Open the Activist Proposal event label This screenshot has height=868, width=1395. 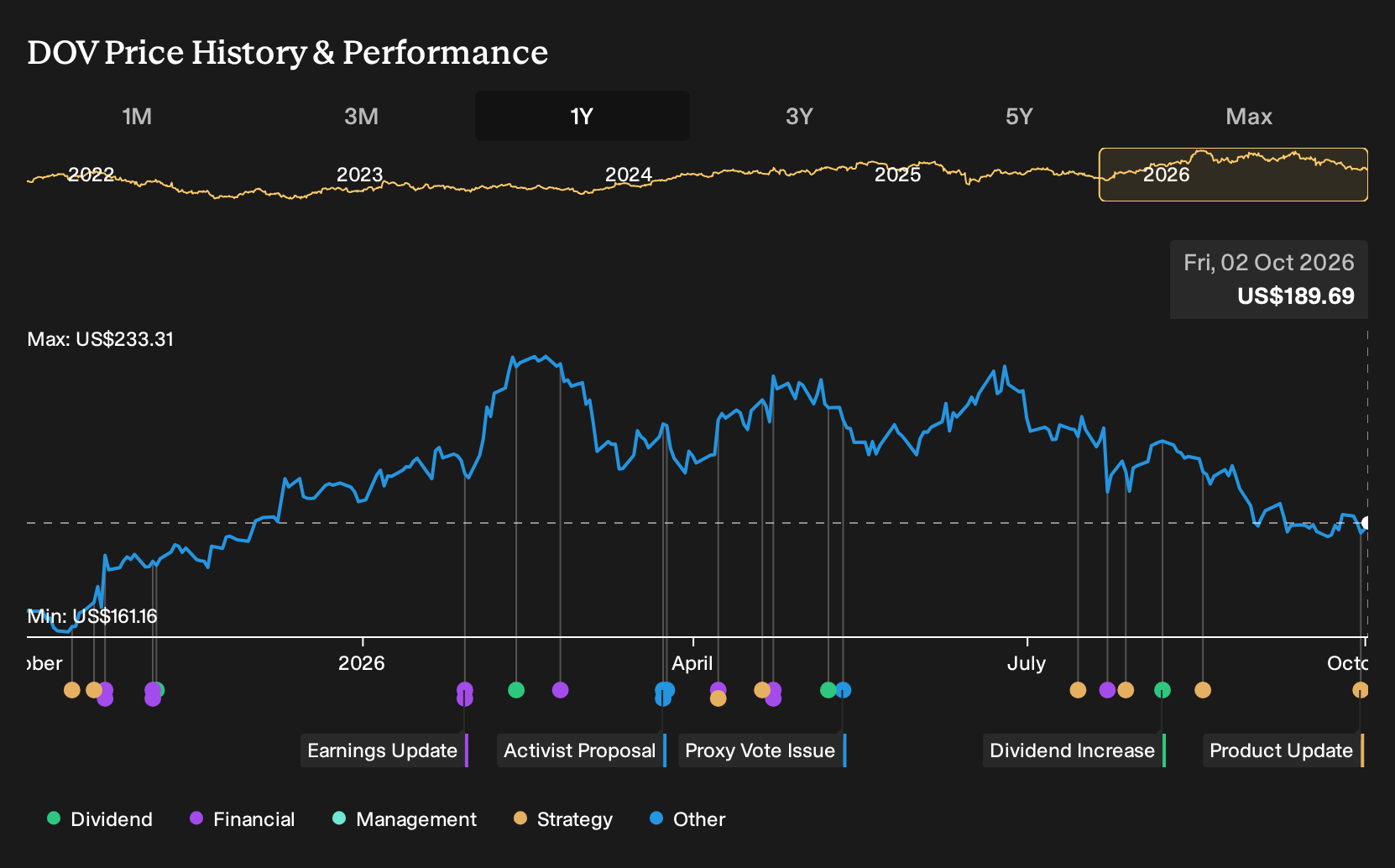581,750
